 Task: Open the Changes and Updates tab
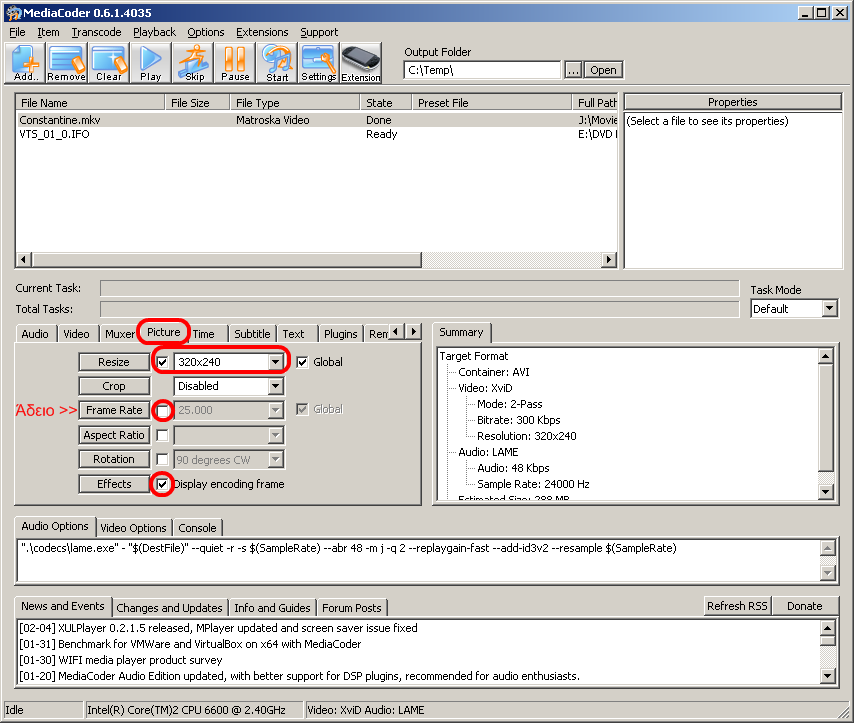click(169, 607)
